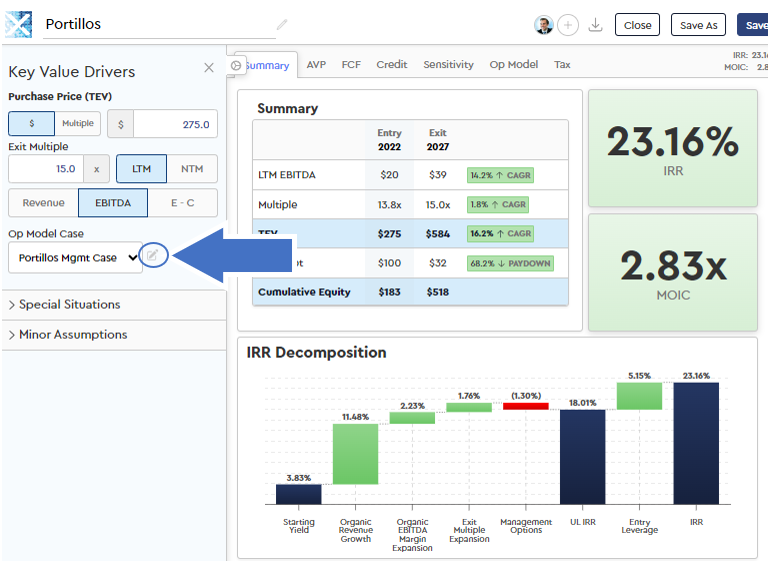Switch to the Summary tab

tap(267, 65)
